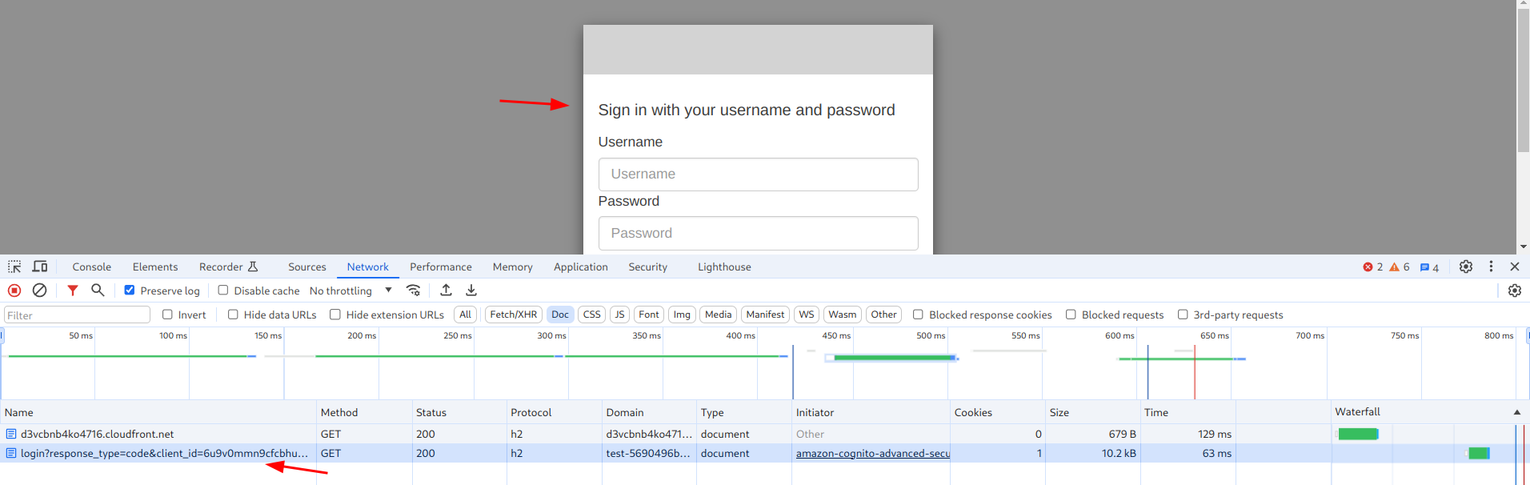Click the network Filter text box
Viewport: 1530px width, 485px height.
(77, 315)
